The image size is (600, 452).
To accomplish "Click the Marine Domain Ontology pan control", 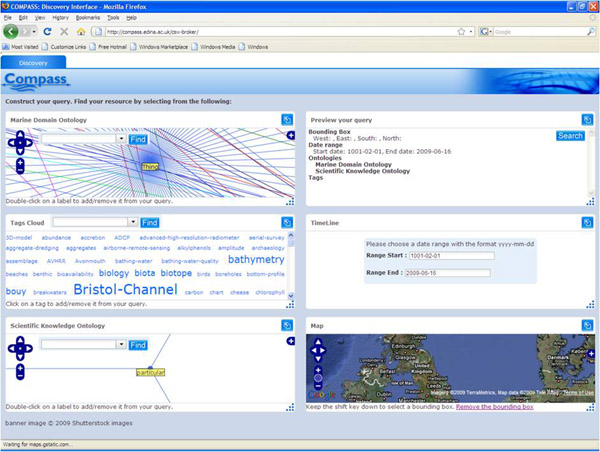I will [21, 144].
